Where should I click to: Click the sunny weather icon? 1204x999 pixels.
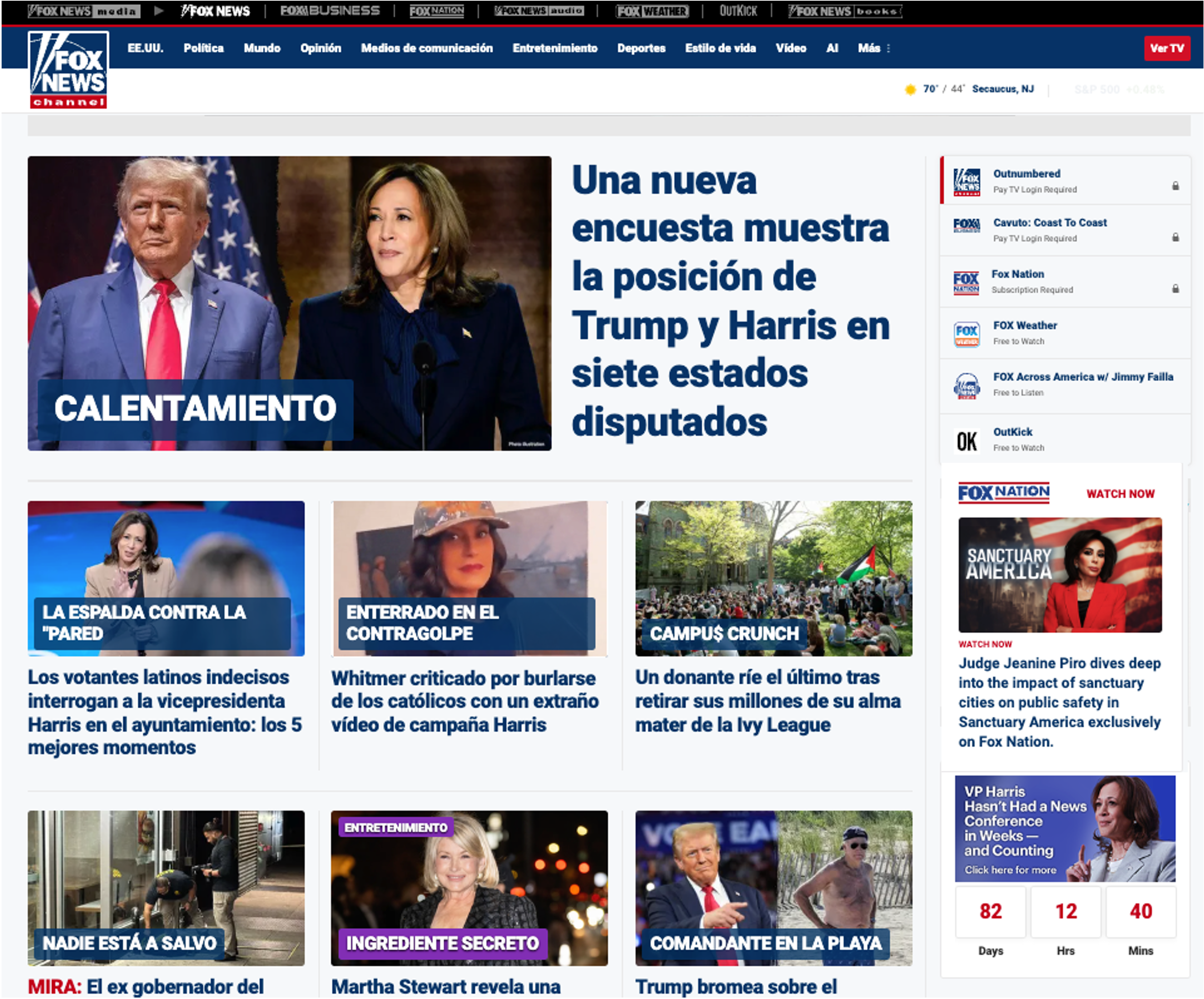pyautogui.click(x=910, y=89)
